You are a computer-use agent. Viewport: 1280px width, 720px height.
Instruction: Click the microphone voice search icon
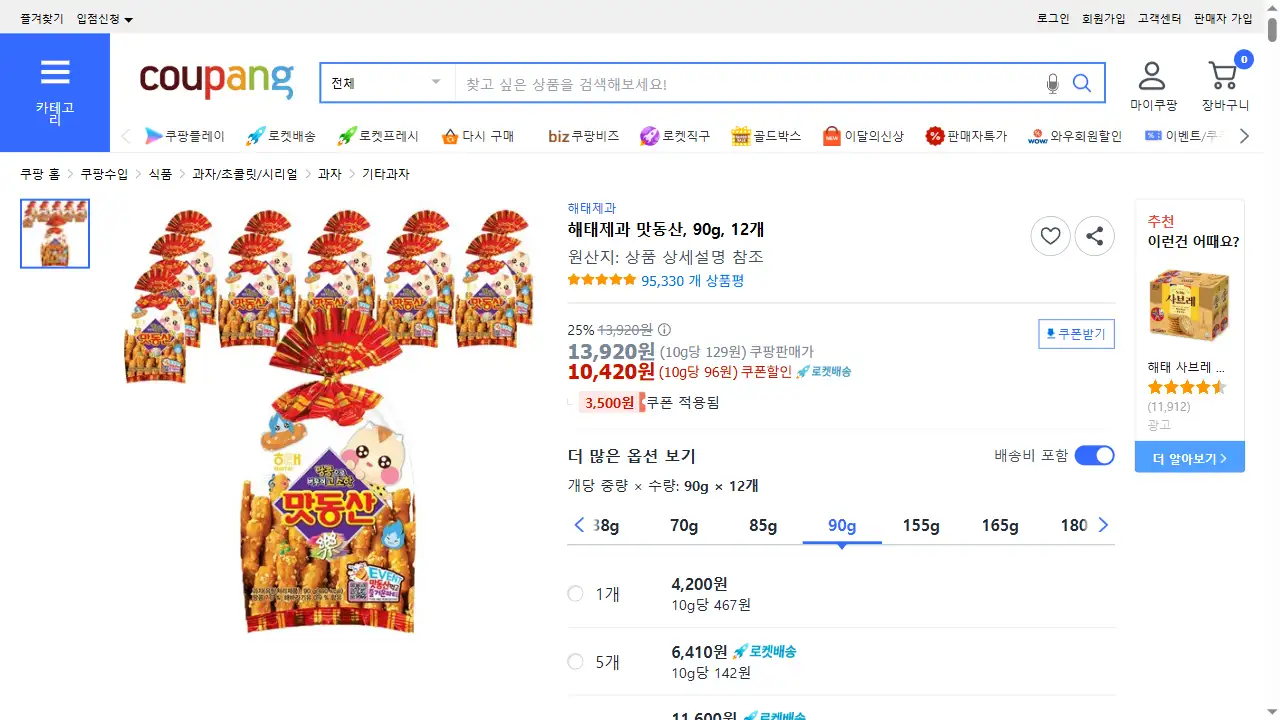[x=1052, y=83]
